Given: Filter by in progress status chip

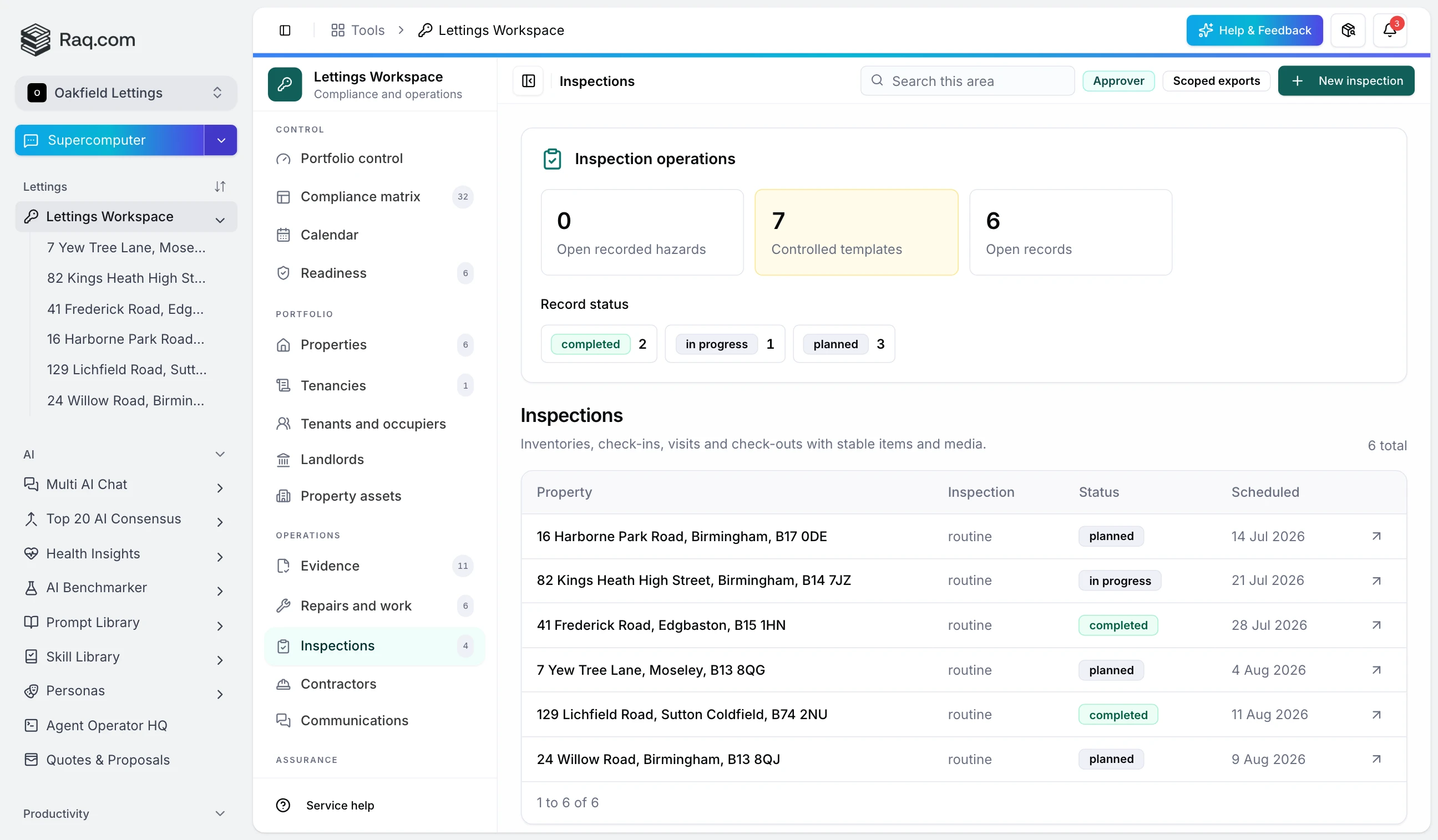Looking at the screenshot, I should pos(725,344).
